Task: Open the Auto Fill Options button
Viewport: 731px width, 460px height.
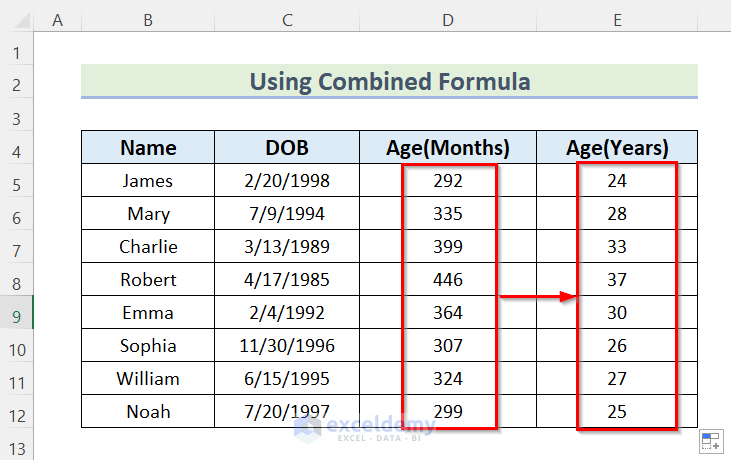Action: click(710, 441)
